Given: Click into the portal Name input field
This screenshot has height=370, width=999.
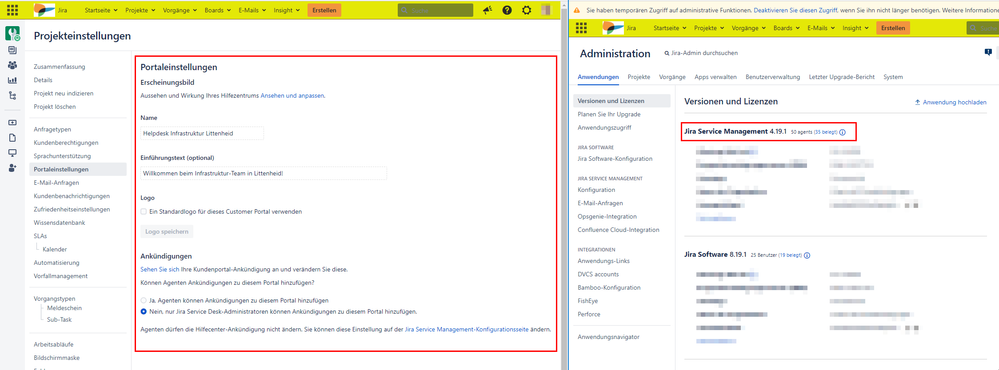Looking at the screenshot, I should 202,133.
